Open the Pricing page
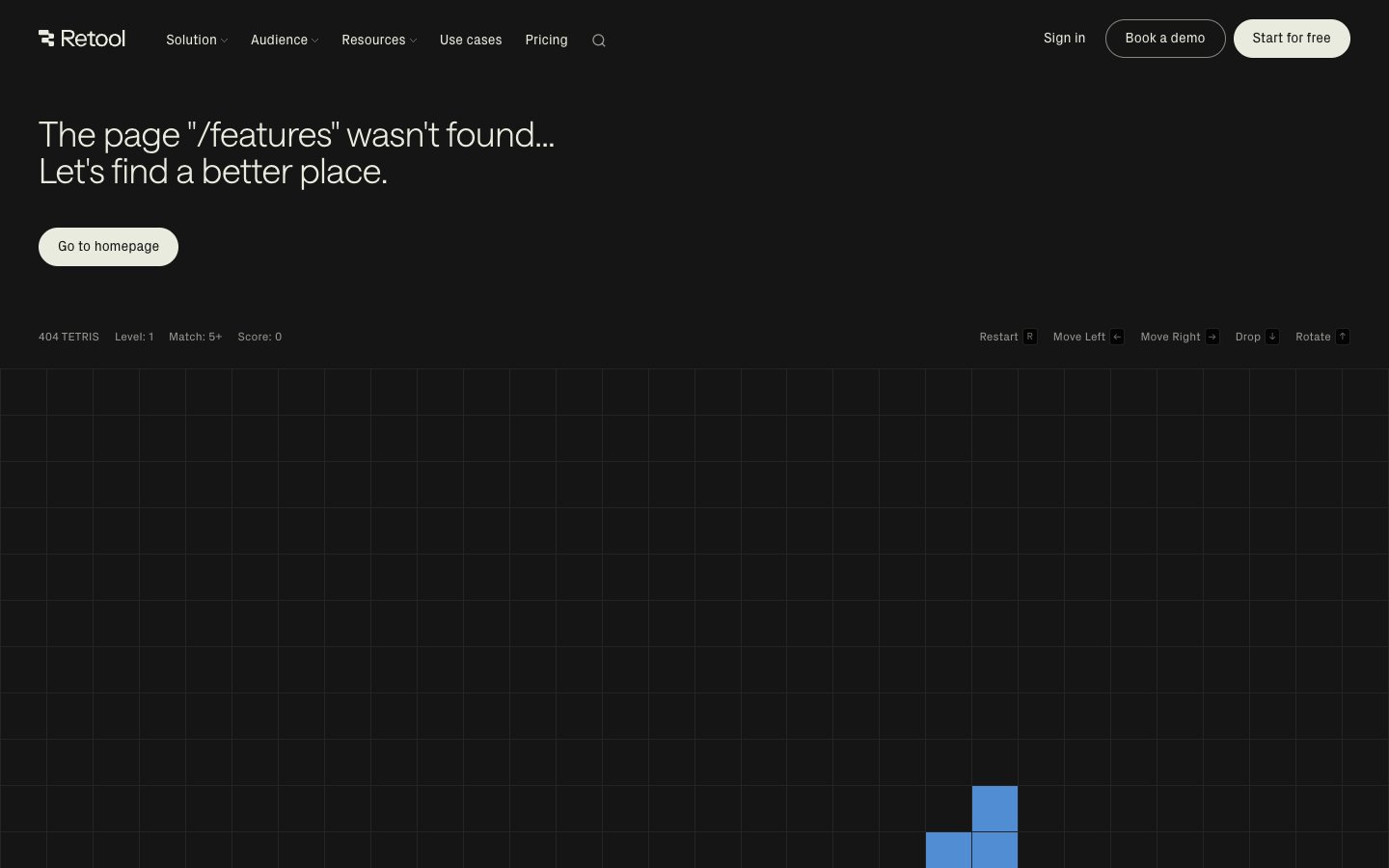 pyautogui.click(x=546, y=41)
